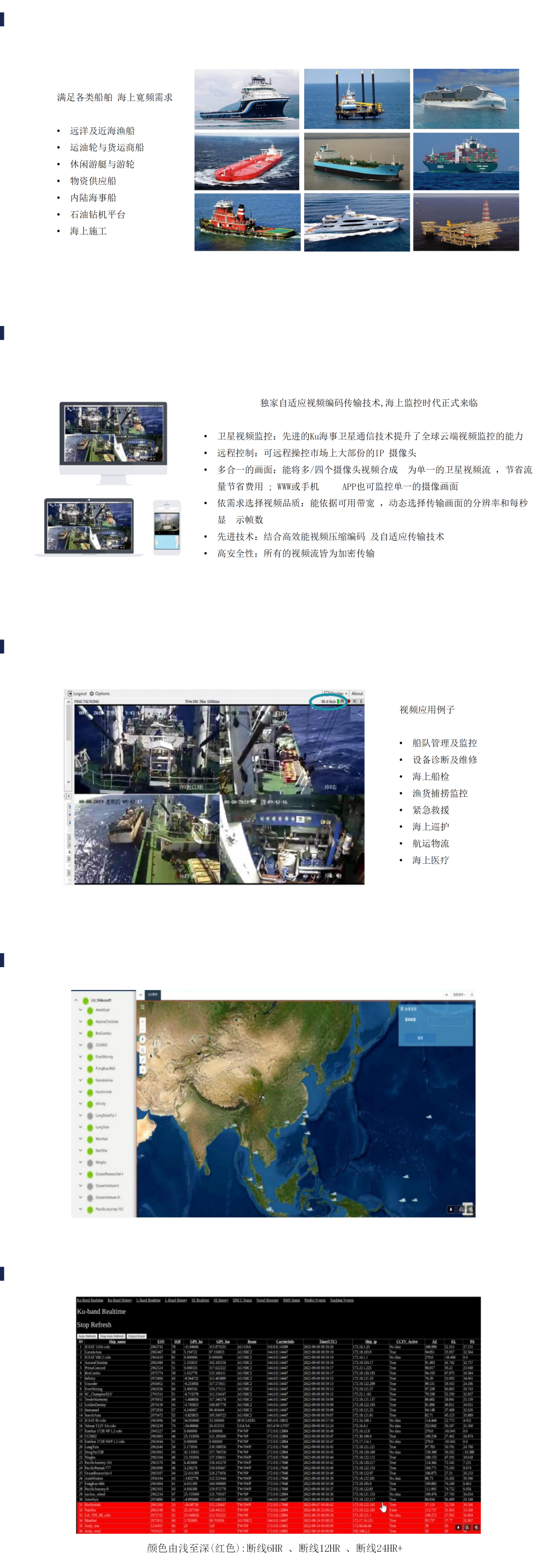
Task: Select PacificJourney-101 in the vessel tree
Action: tap(109, 1210)
